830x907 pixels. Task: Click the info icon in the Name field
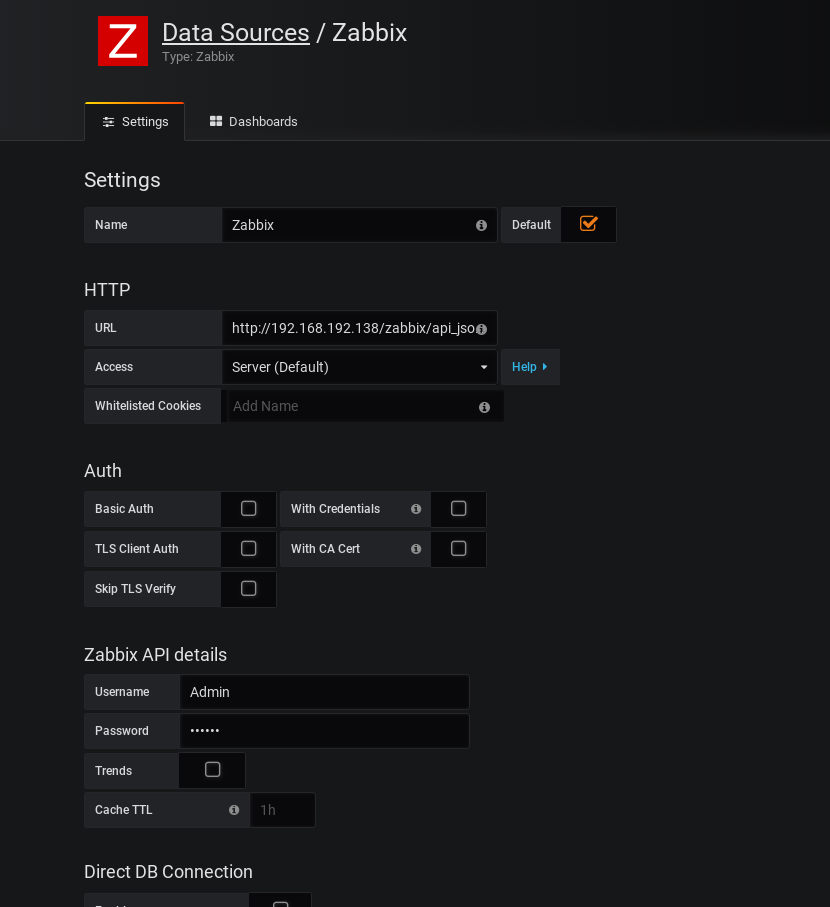[481, 226]
